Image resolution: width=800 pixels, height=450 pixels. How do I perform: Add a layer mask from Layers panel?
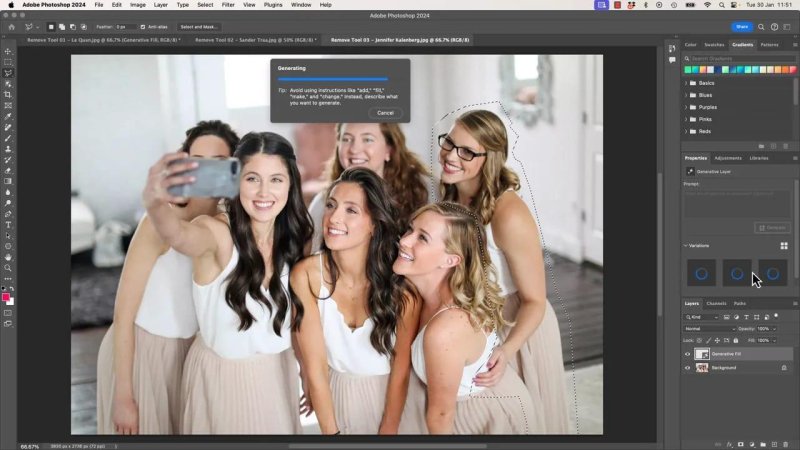click(740, 445)
